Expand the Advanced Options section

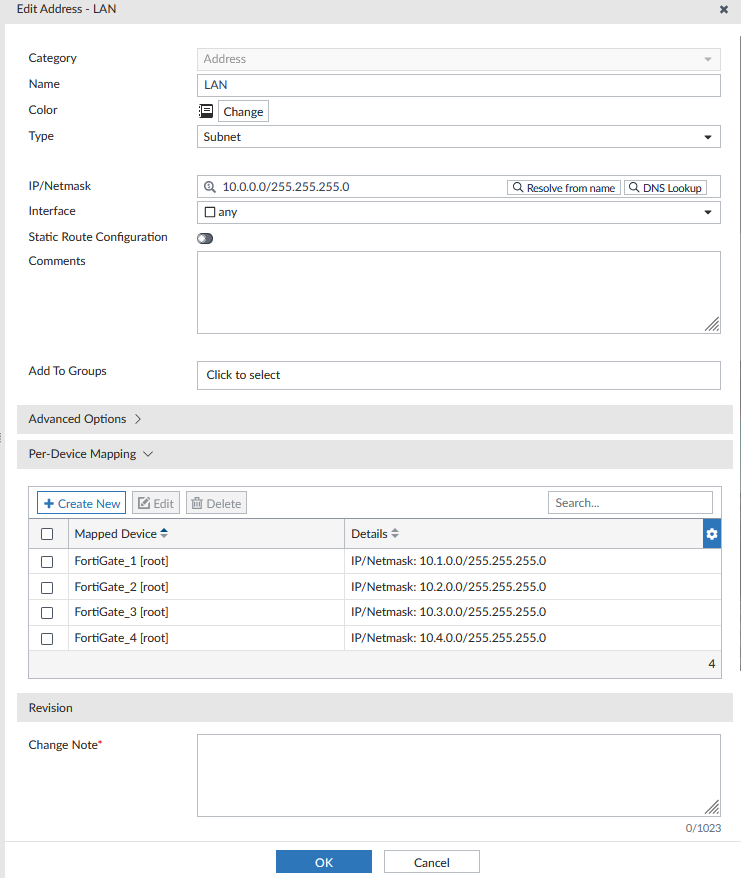[85, 419]
